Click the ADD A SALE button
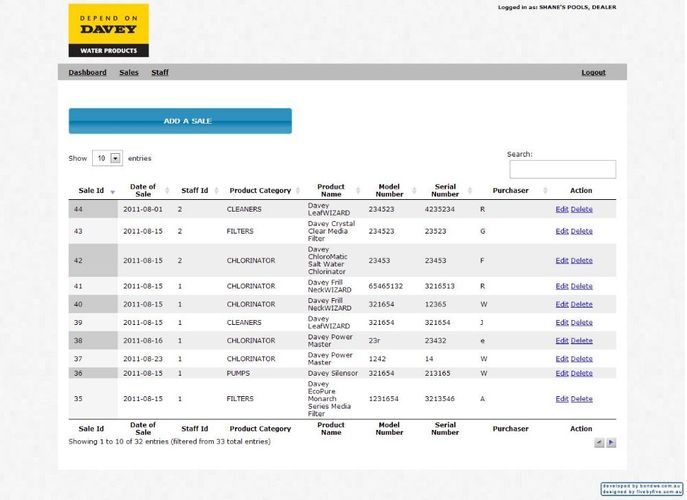The width and height of the screenshot is (687, 500). click(180, 121)
